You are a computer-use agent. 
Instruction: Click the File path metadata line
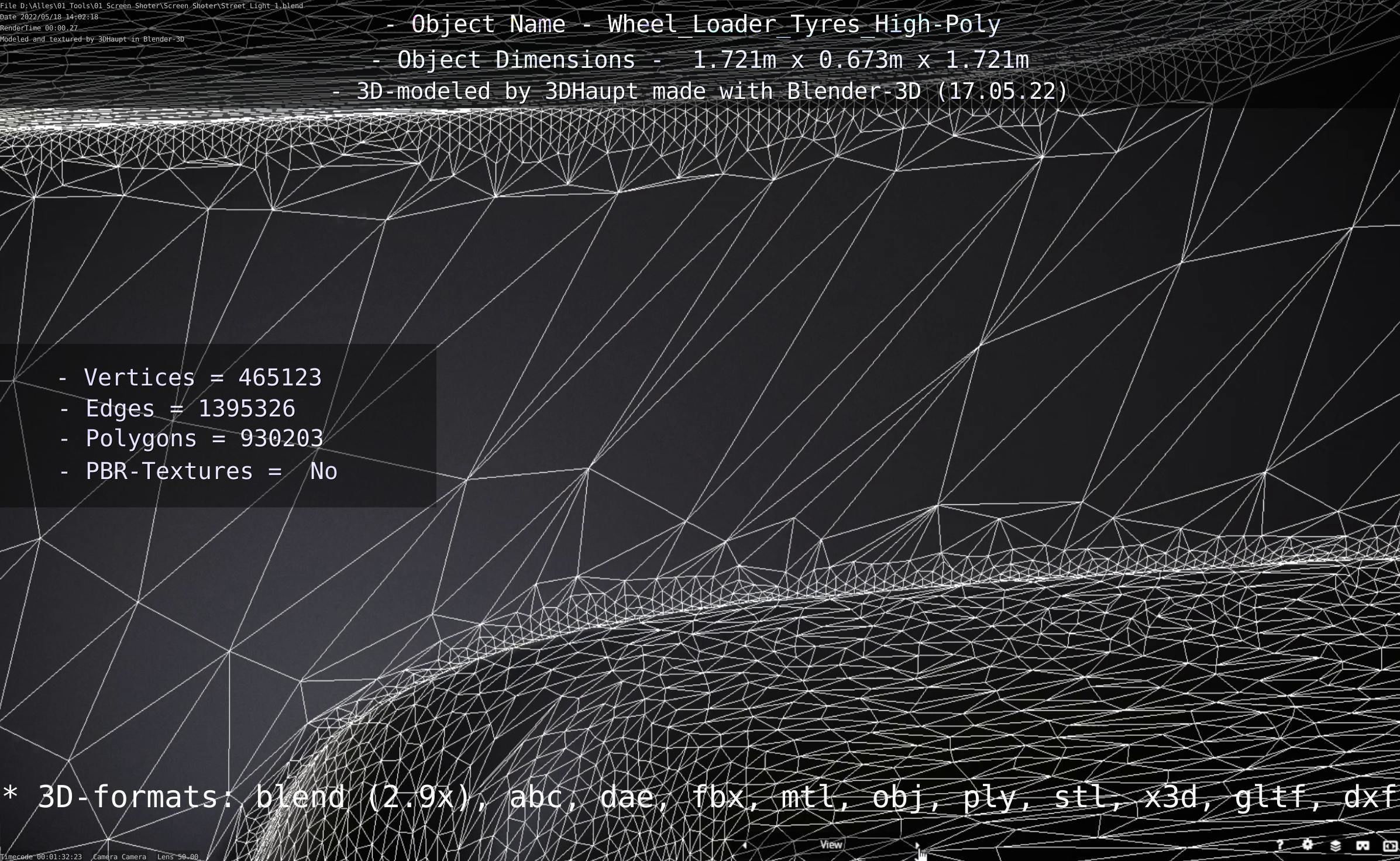(152, 6)
